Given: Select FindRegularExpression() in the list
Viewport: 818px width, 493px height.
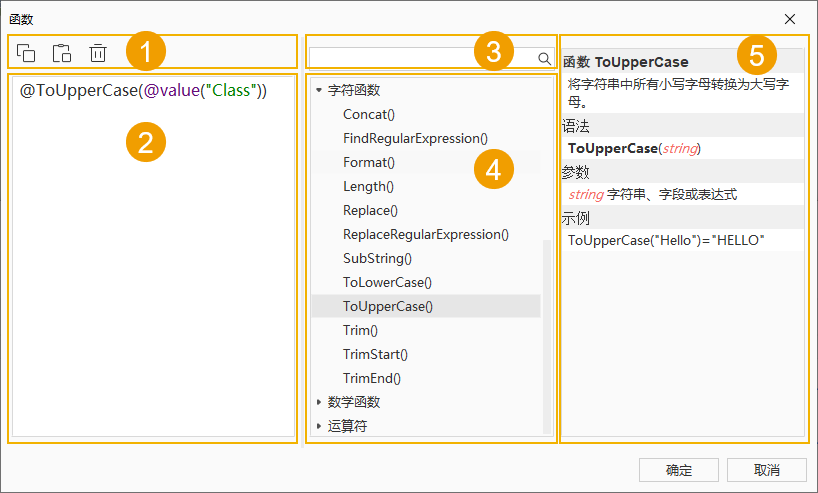Looking at the screenshot, I should [415, 138].
